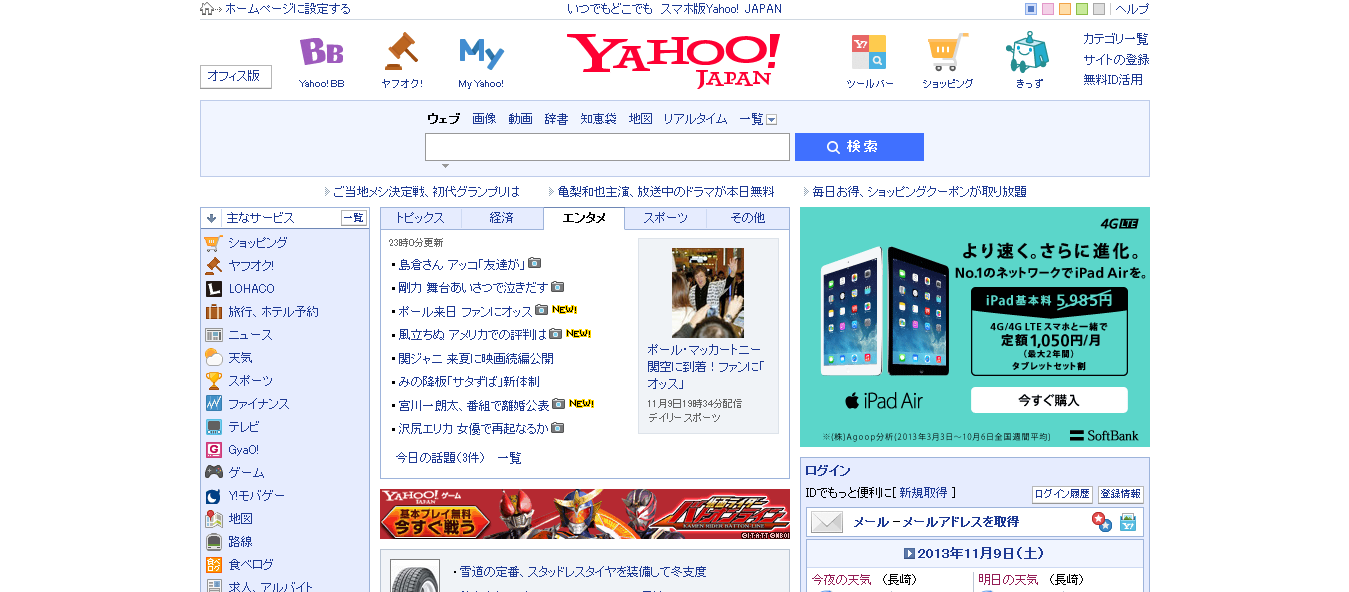Select 知恵袋 search category
This screenshot has width=1349, height=592.
click(x=598, y=119)
